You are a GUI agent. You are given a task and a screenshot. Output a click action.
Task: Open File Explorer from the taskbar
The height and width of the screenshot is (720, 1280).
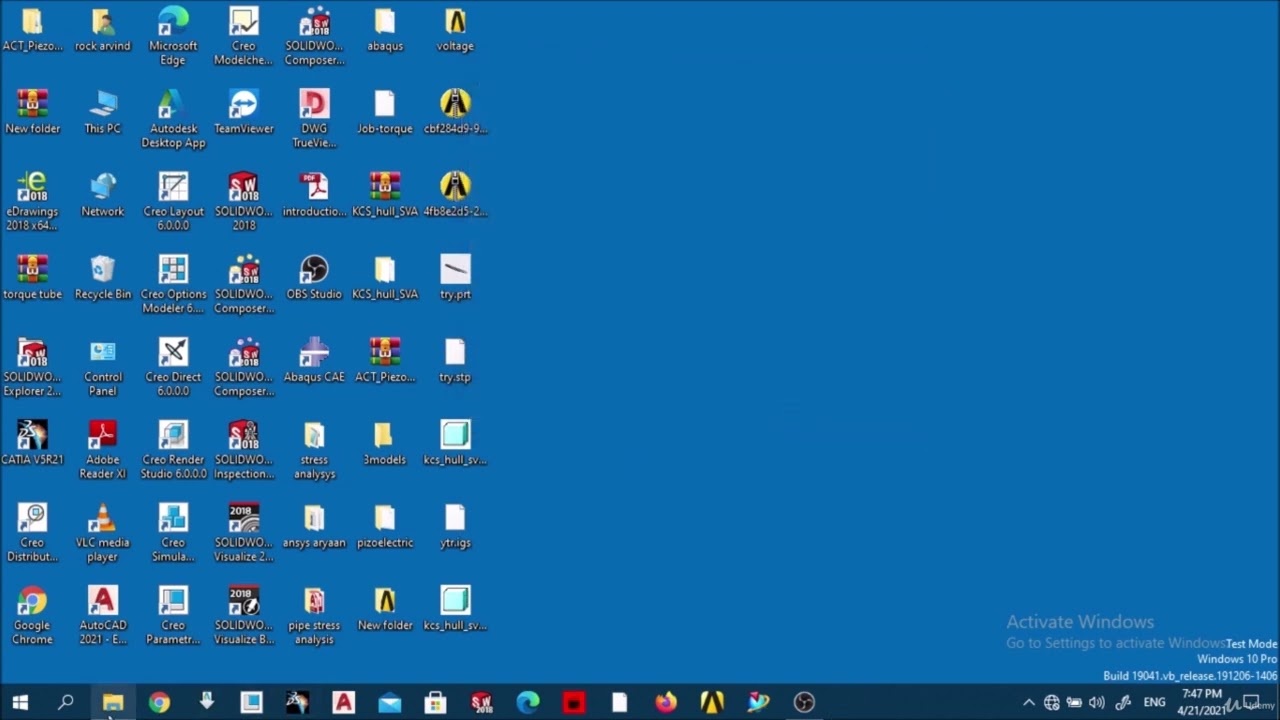click(113, 702)
